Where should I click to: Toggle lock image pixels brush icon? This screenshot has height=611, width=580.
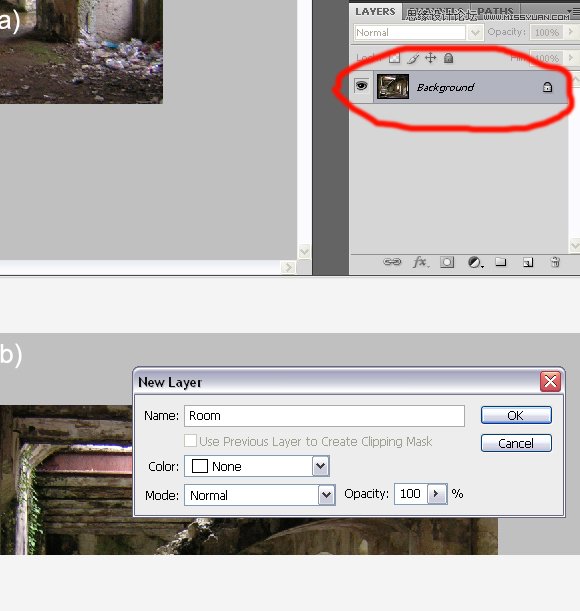click(413, 58)
